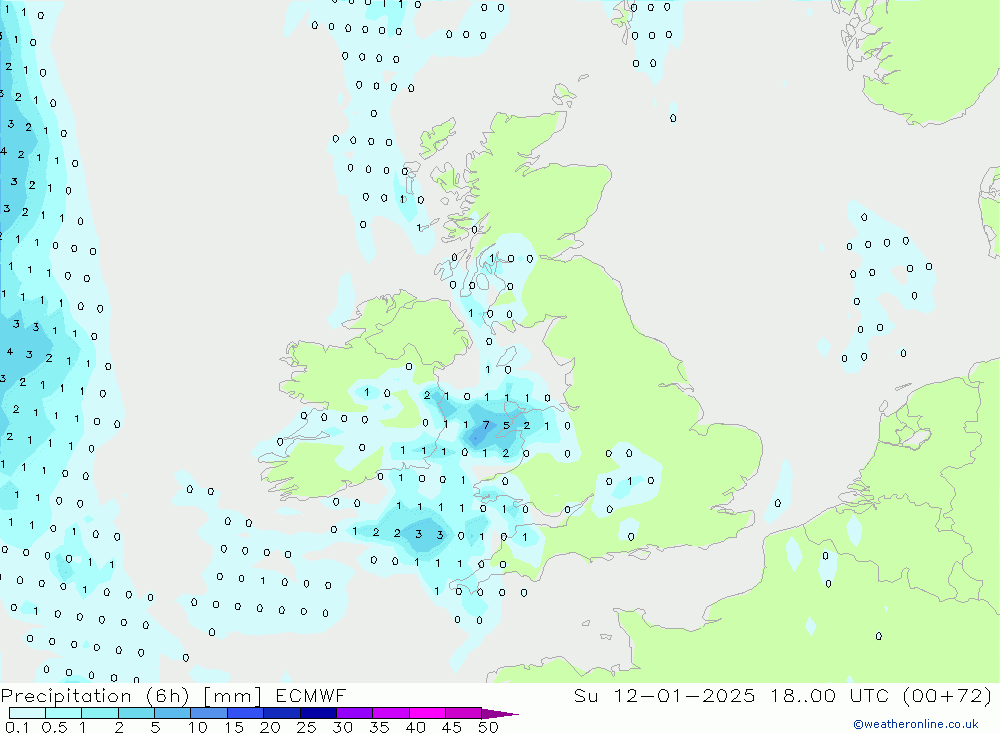Click the "20" label under the color scale
This screenshot has width=1000, height=733.
point(269,727)
